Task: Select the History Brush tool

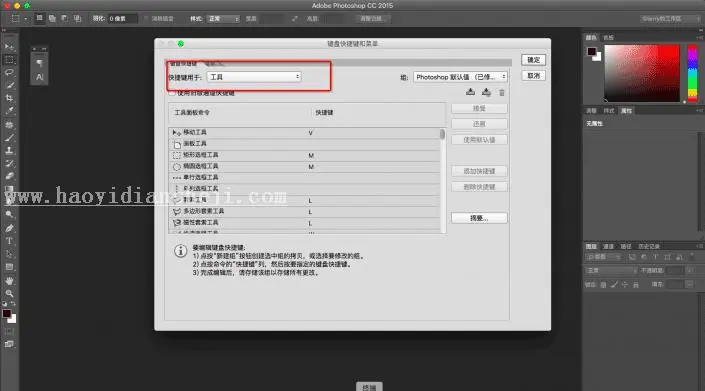Action: tap(9, 164)
